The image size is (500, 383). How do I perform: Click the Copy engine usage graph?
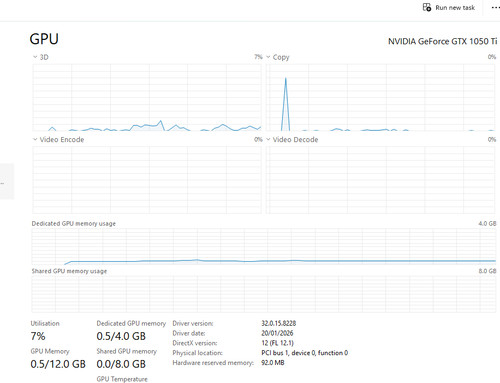[x=381, y=97]
